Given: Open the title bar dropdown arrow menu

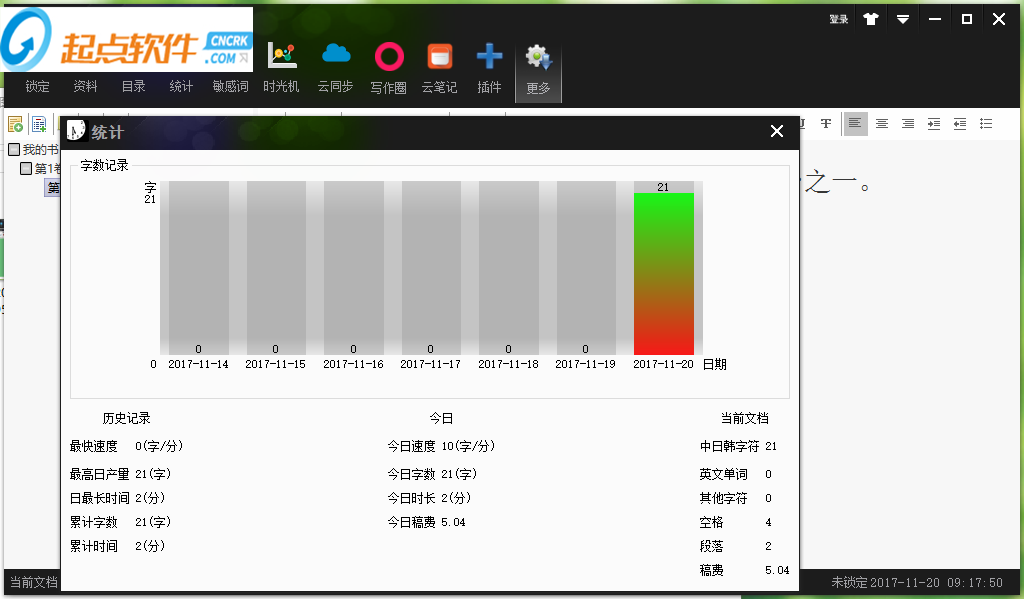Looking at the screenshot, I should (903, 19).
